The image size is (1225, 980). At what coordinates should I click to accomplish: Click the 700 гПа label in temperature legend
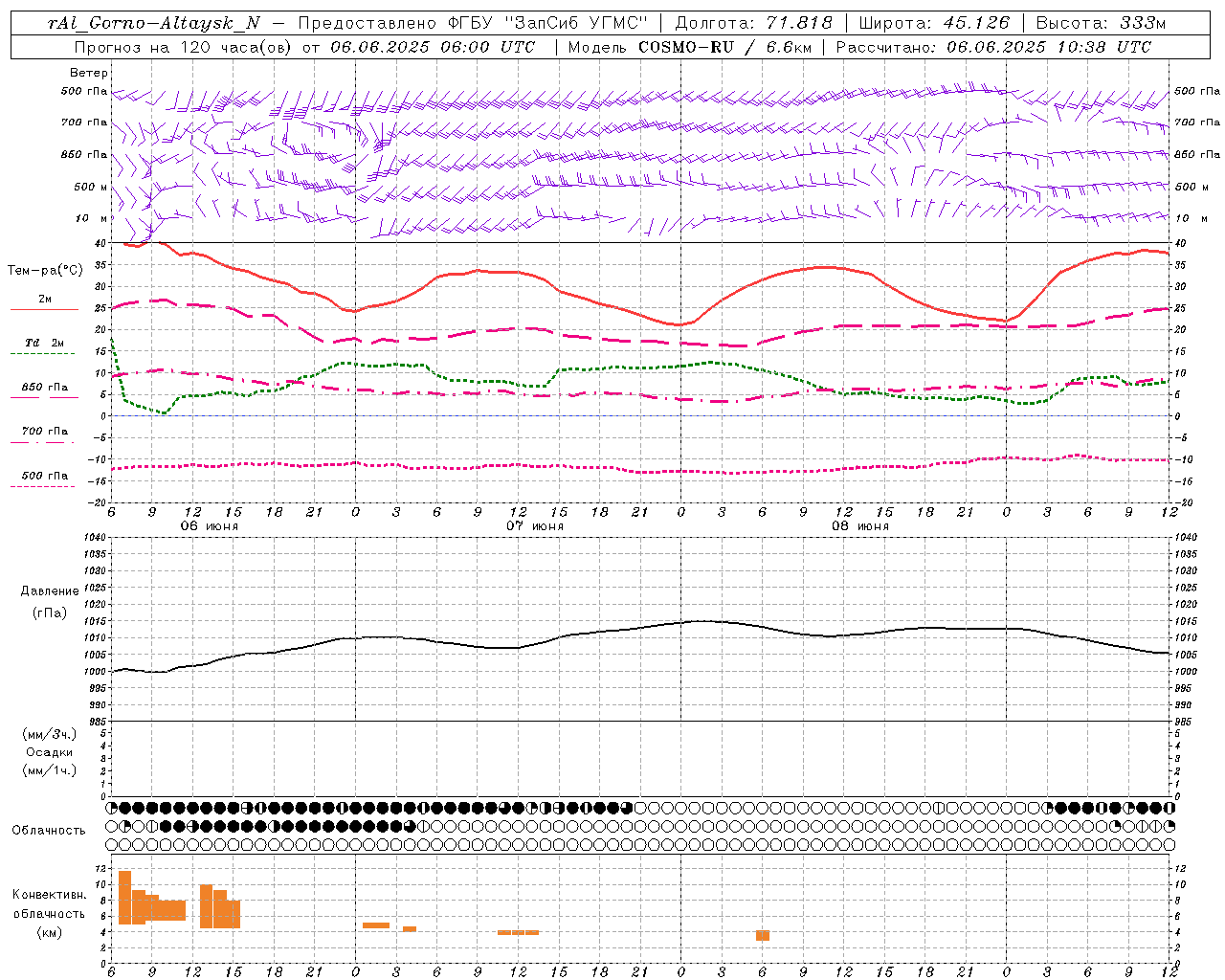[x=45, y=432]
